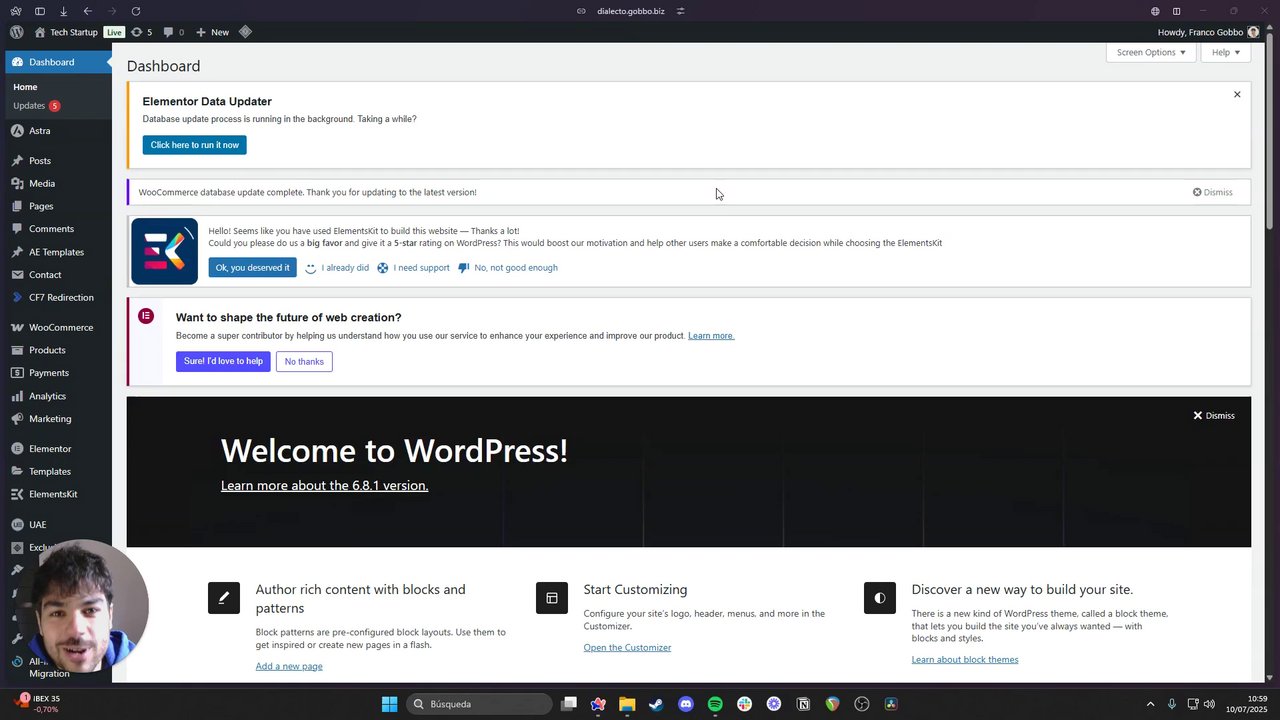The height and width of the screenshot is (720, 1280).
Task: Open comments bubble in admin bar
Action: 173,32
